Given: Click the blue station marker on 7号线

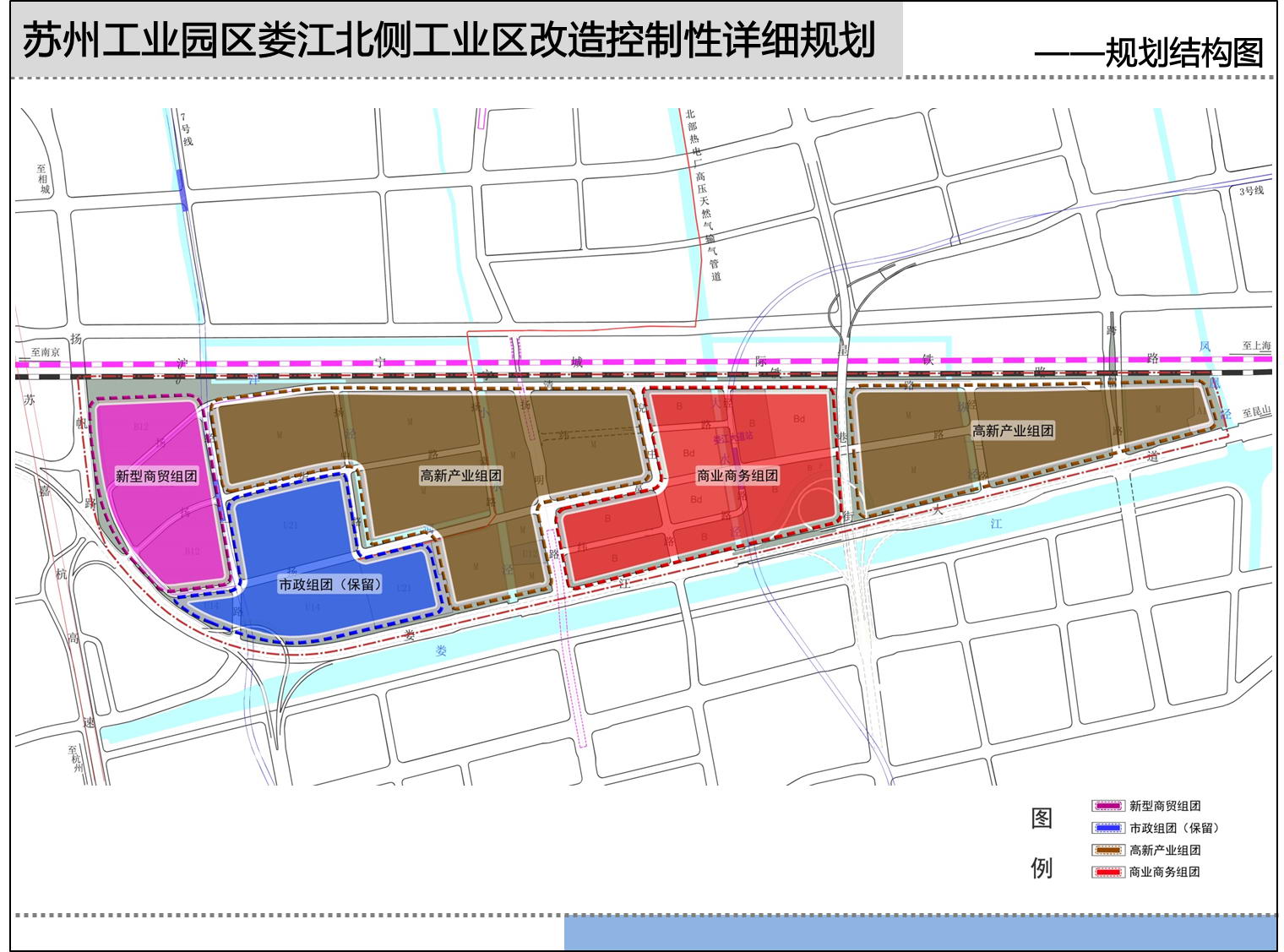Looking at the screenshot, I should [182, 189].
